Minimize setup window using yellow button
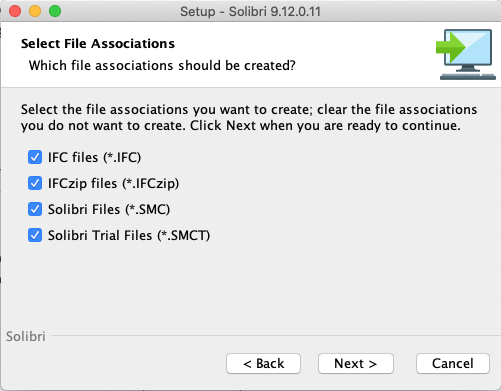Image resolution: width=501 pixels, height=391 pixels. tap(35, 11)
